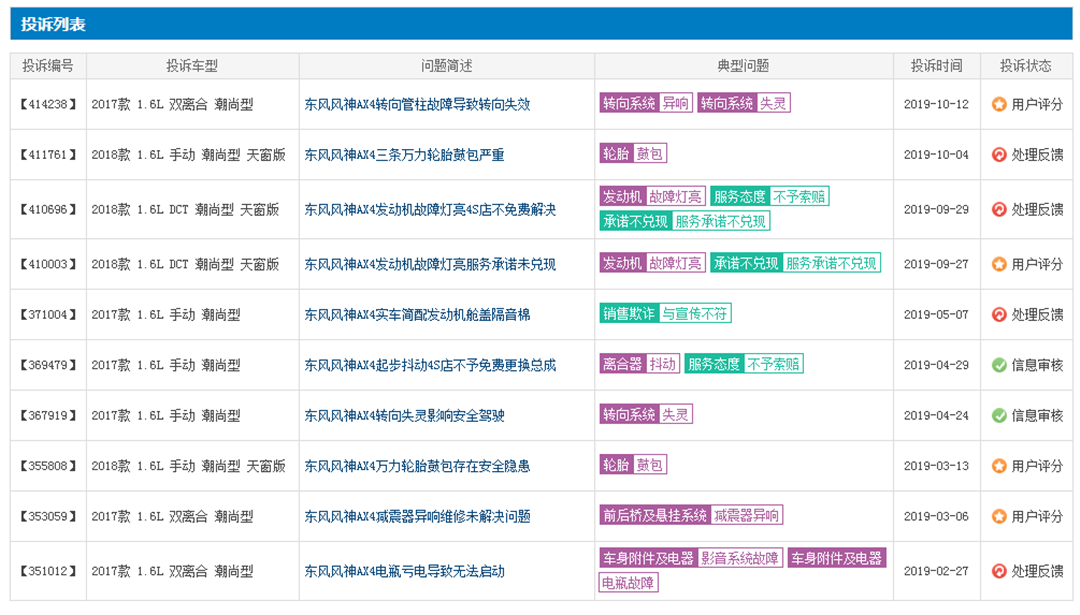The height and width of the screenshot is (615, 1080).
Task: Select the 离合器 抖动 tag
Action: (x=639, y=364)
